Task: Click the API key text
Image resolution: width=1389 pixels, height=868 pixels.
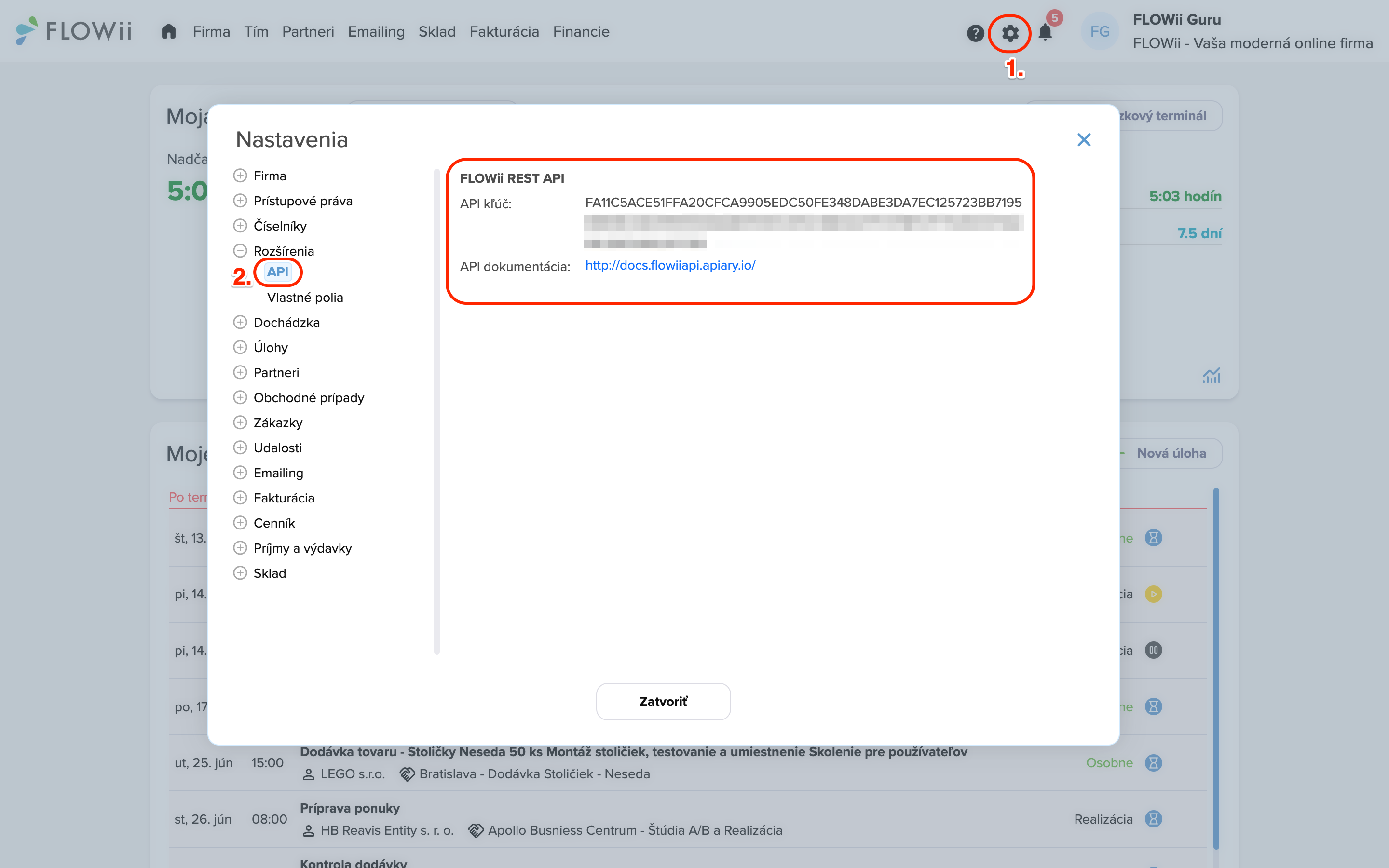Action: [x=803, y=202]
